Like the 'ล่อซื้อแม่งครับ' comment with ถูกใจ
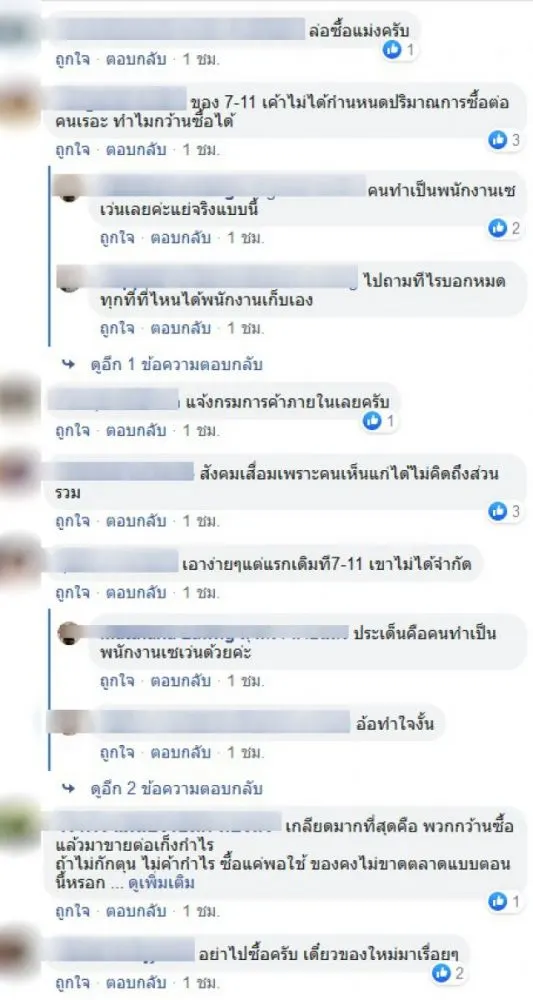The width and height of the screenshot is (533, 1000). click(72, 59)
